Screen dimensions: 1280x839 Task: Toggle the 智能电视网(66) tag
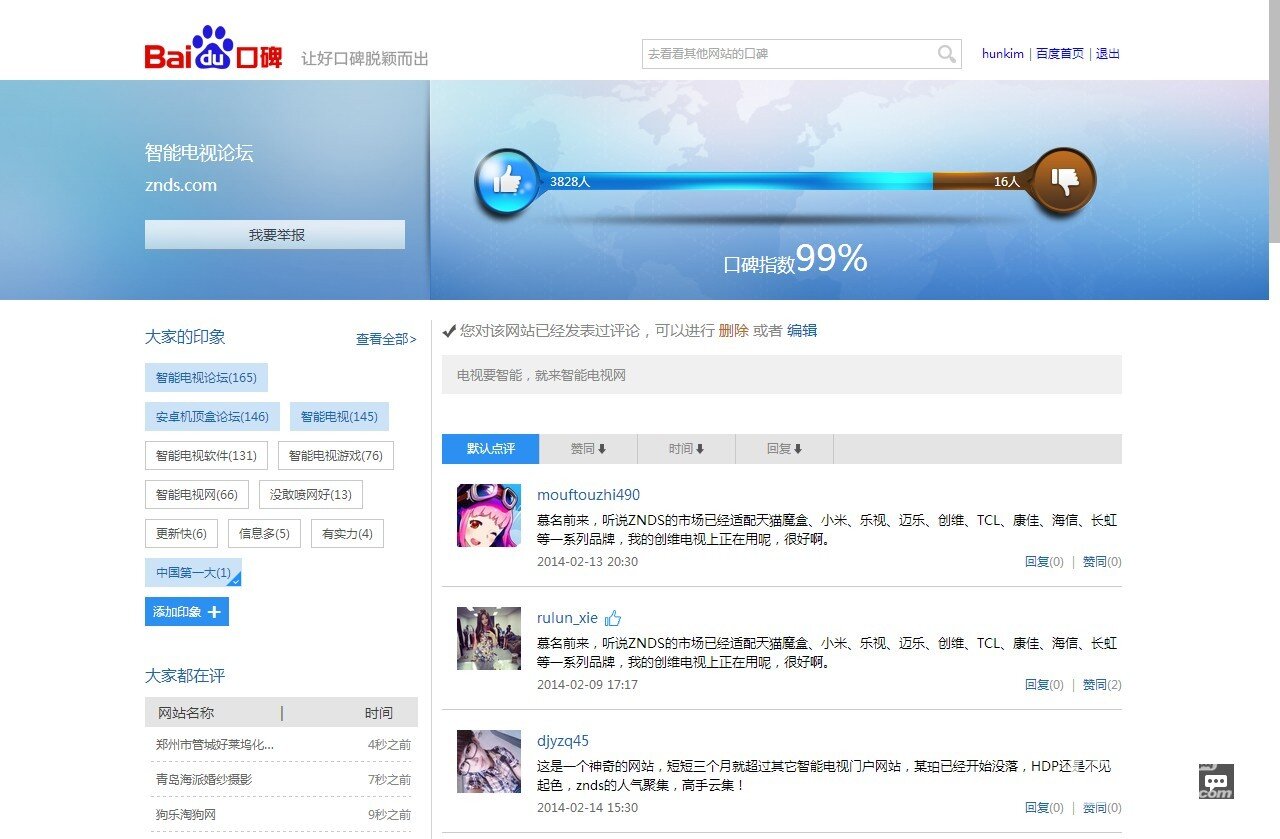tap(197, 495)
